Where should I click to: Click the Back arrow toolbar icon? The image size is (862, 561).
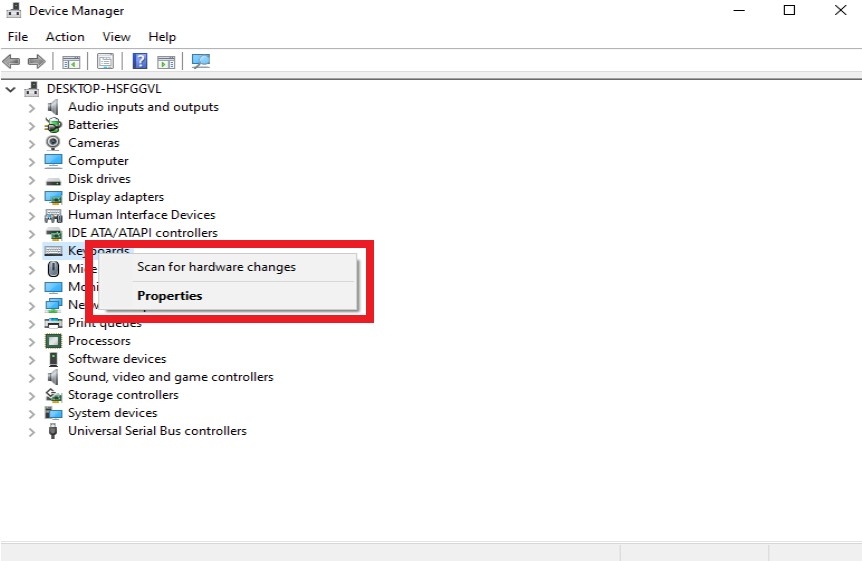tap(12, 62)
